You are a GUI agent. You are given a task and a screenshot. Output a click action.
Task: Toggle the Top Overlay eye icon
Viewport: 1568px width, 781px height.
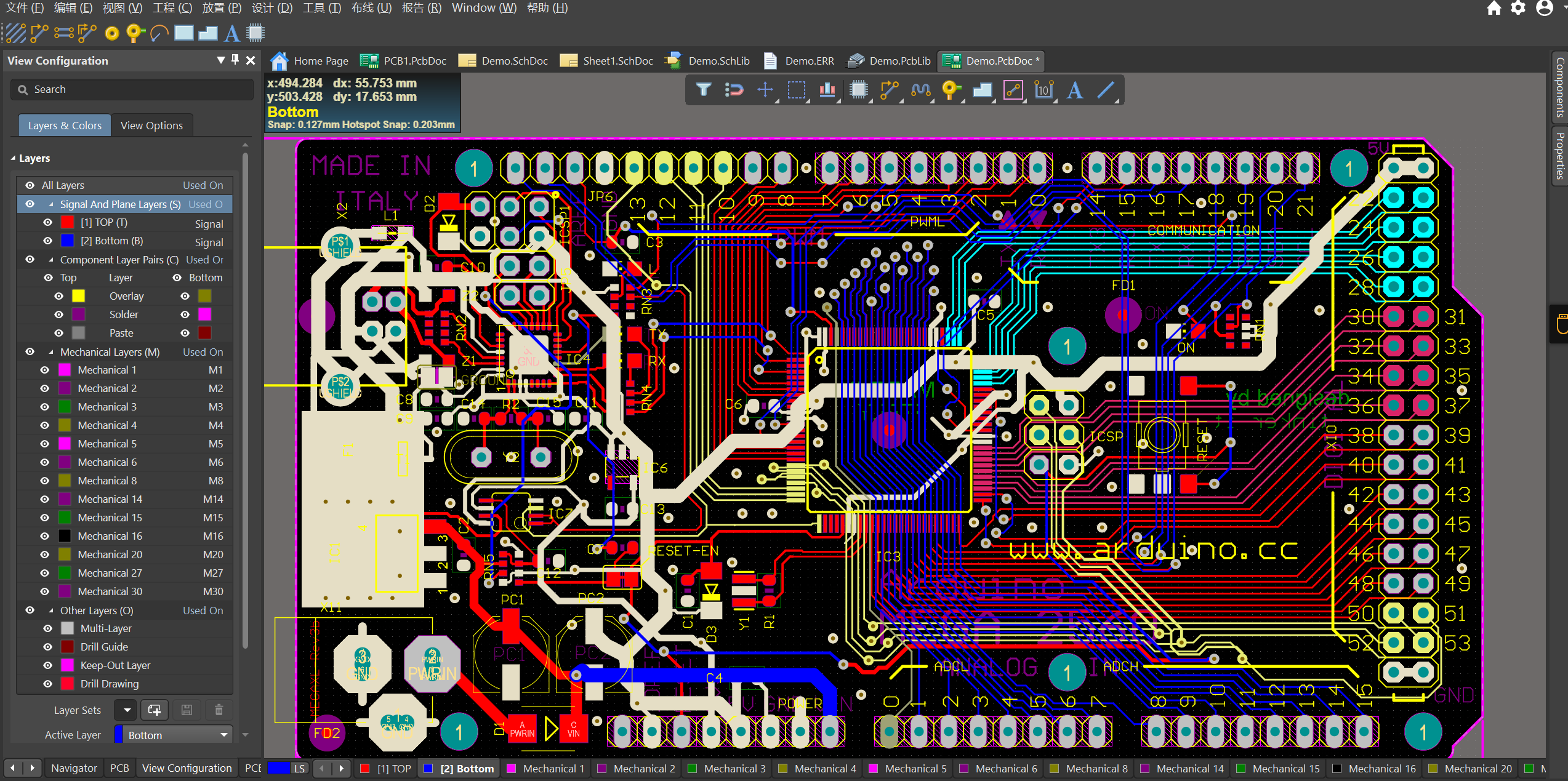pos(59,296)
